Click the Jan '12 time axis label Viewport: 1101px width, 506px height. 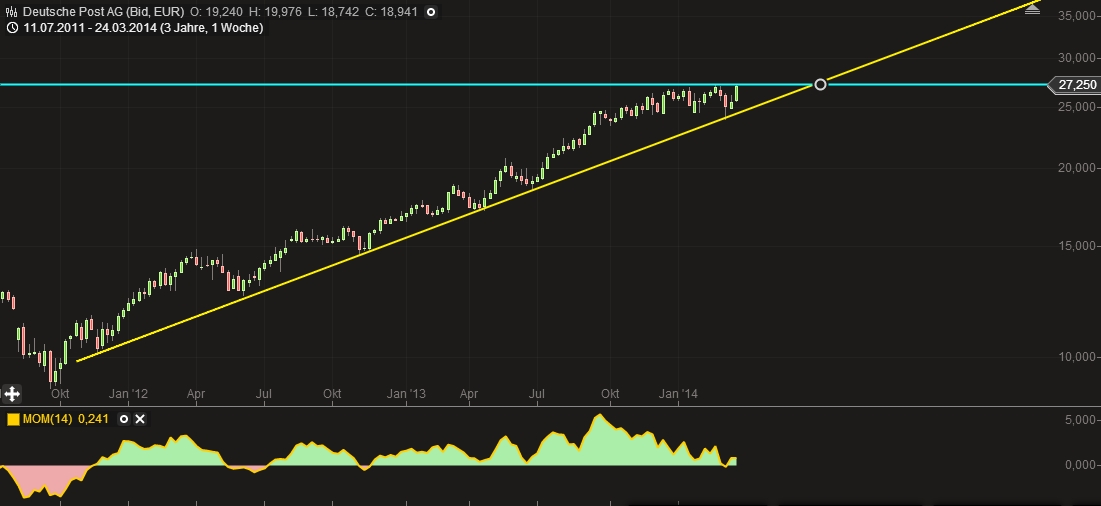tap(128, 394)
